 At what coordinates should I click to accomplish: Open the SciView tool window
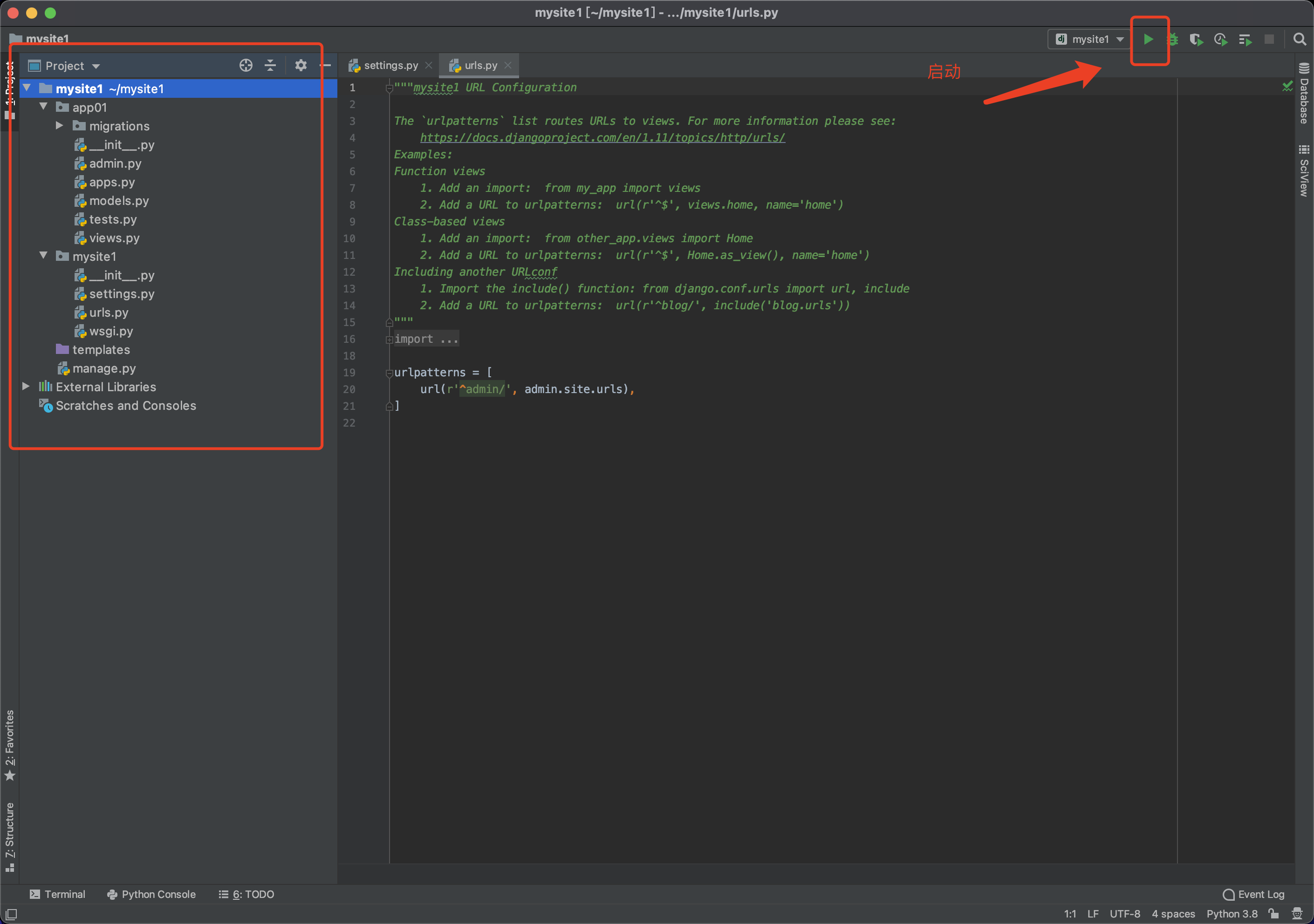(x=1304, y=170)
